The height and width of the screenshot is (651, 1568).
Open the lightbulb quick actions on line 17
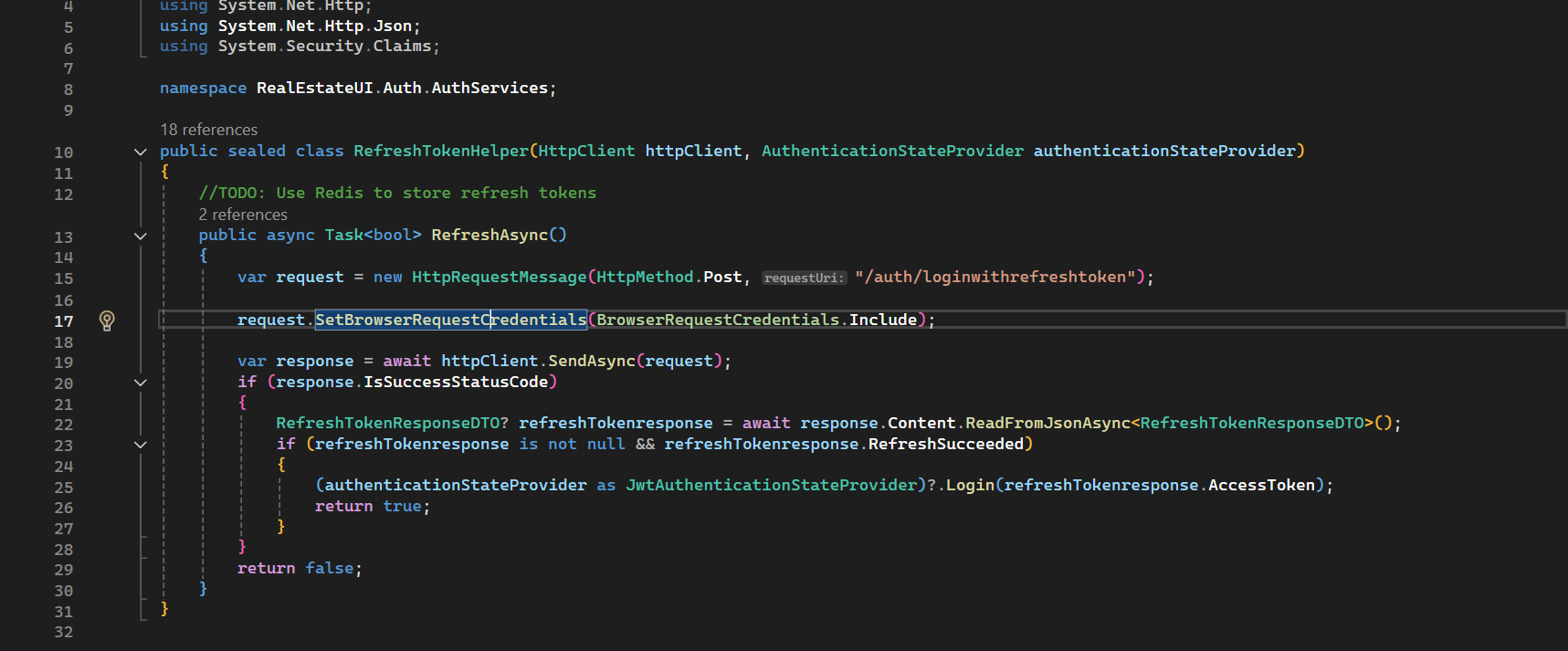107,320
